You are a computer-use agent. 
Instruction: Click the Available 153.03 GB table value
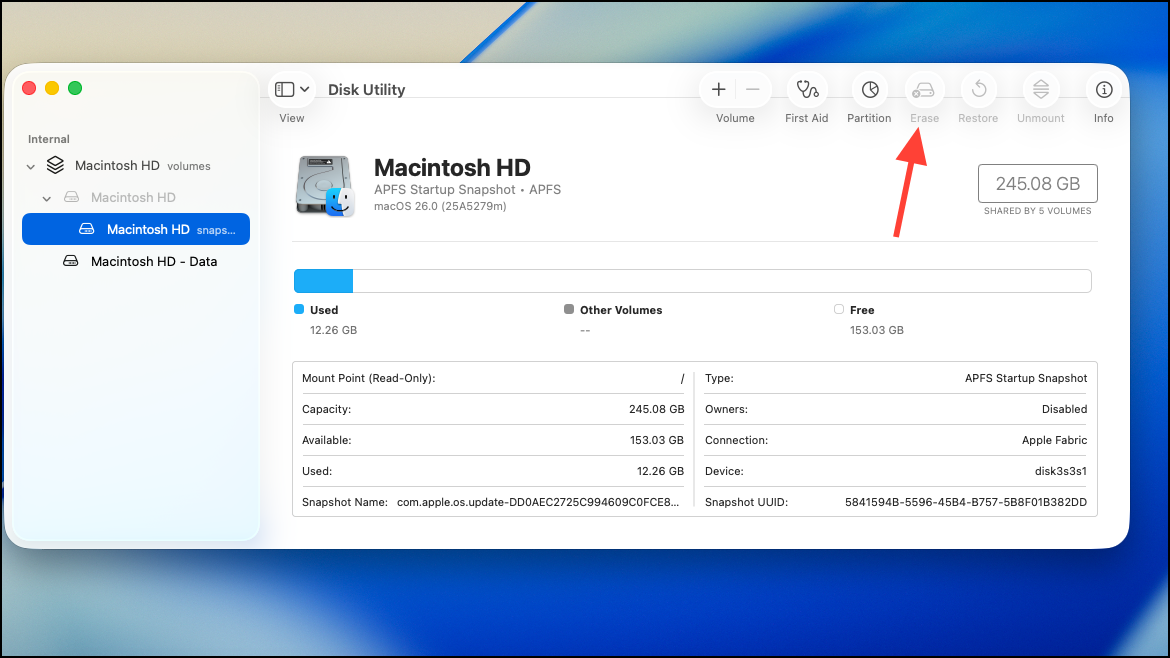click(657, 440)
